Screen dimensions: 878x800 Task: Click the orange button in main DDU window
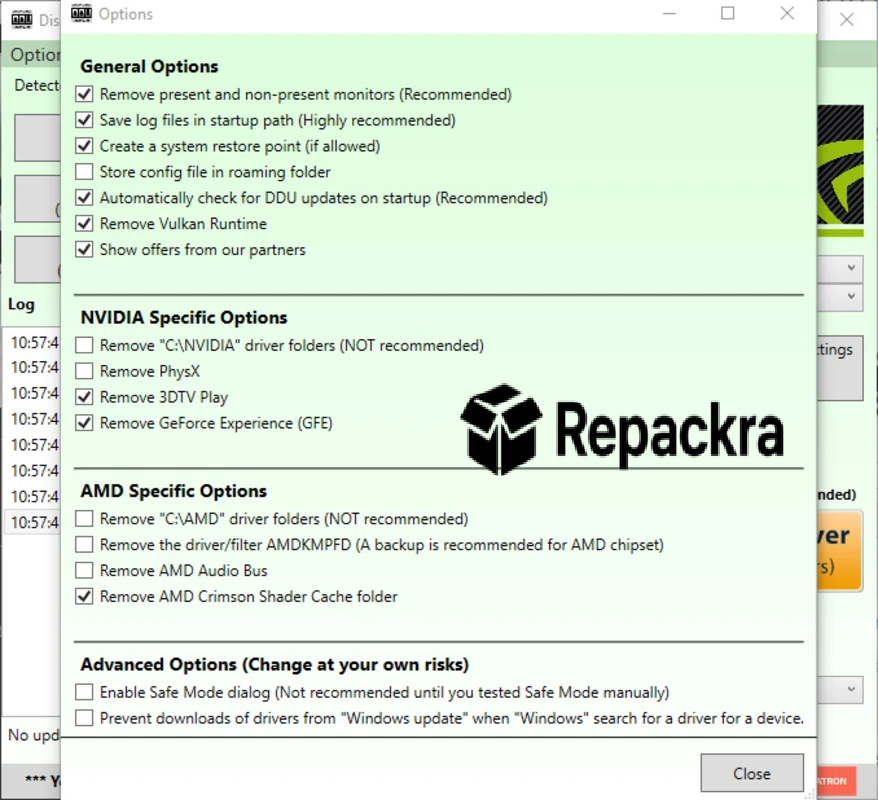(x=839, y=551)
